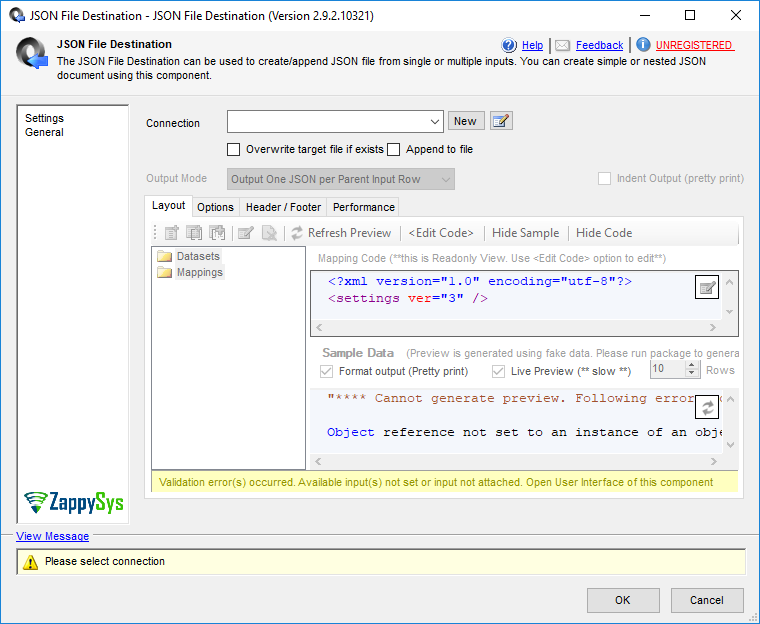760x624 pixels.
Task: Select the Mappings tree node
Action: 200,272
